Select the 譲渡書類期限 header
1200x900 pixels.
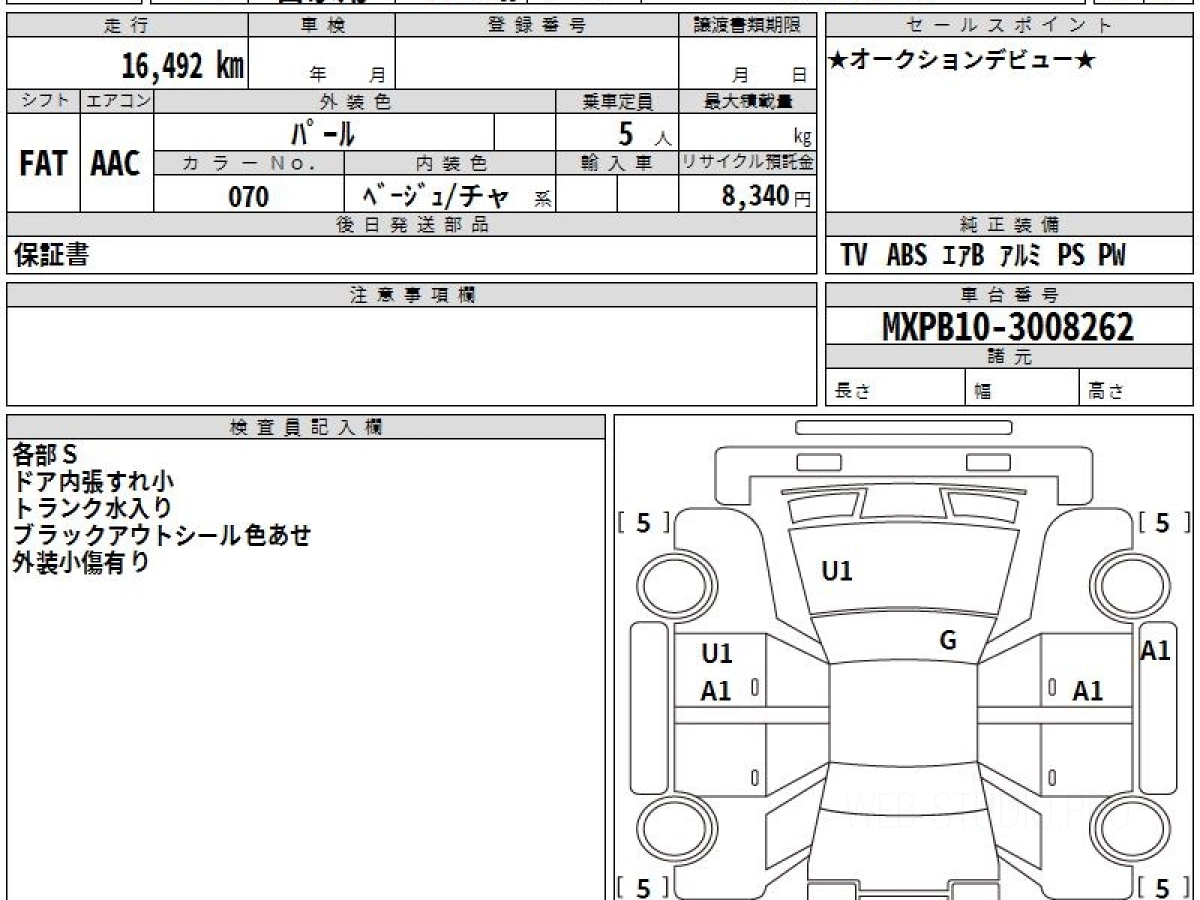click(747, 26)
